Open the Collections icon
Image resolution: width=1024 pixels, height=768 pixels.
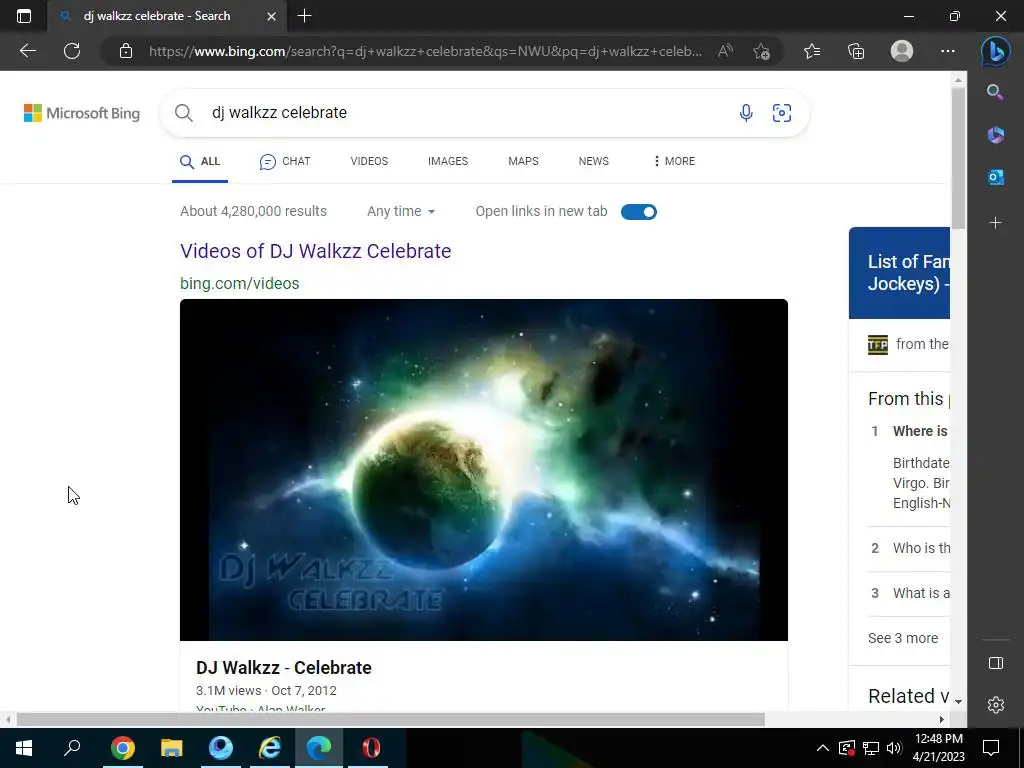tap(856, 51)
